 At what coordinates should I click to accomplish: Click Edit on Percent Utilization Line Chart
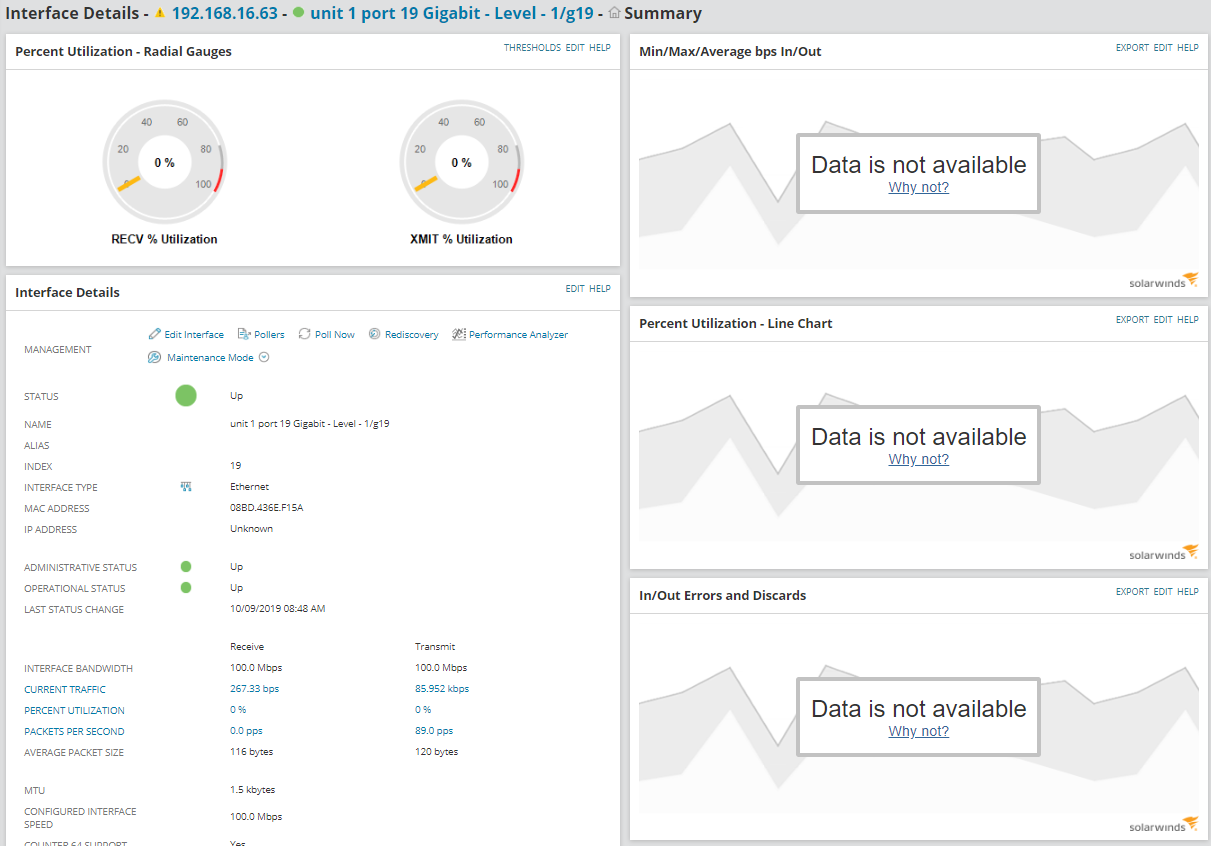tap(1163, 320)
